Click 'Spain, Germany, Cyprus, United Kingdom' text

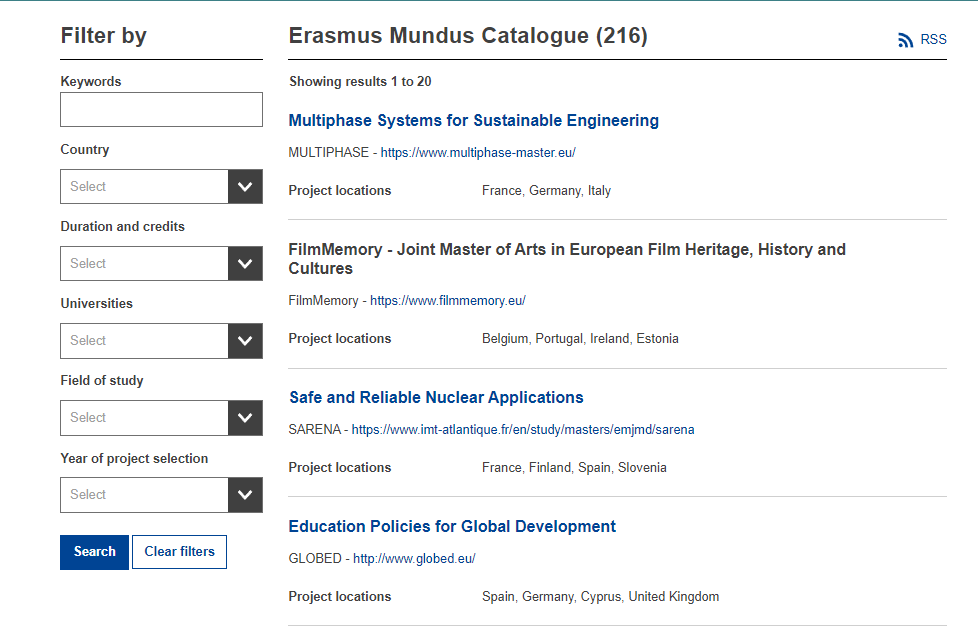[x=600, y=597]
